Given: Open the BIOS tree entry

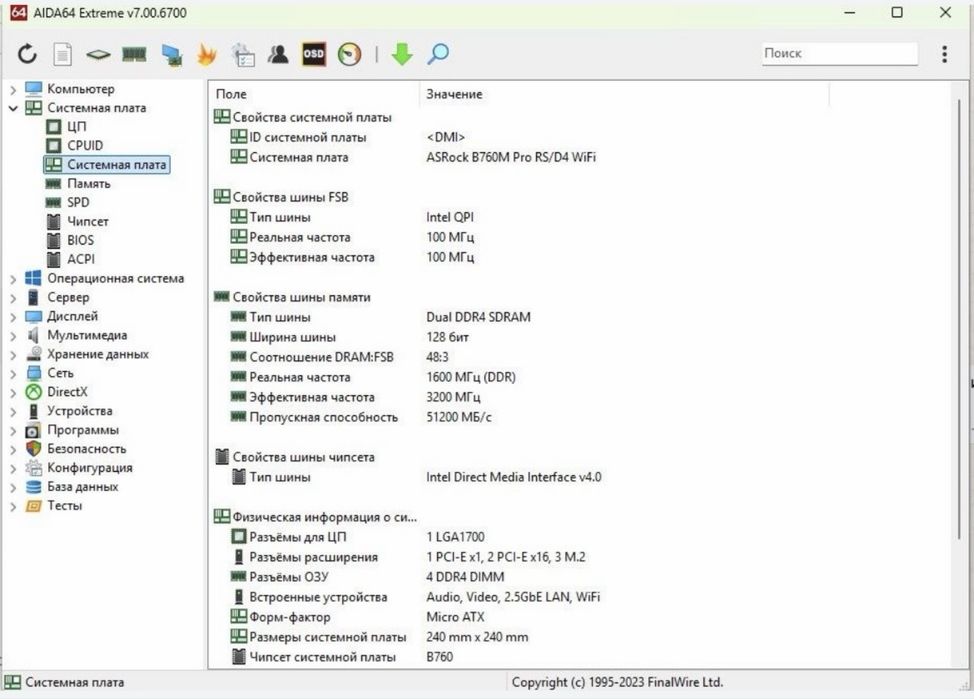Looking at the screenshot, I should point(81,240).
